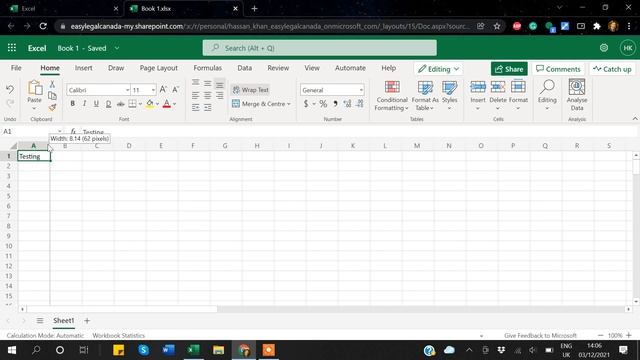
Task: Click the Redo arrow icon
Action: point(10,103)
